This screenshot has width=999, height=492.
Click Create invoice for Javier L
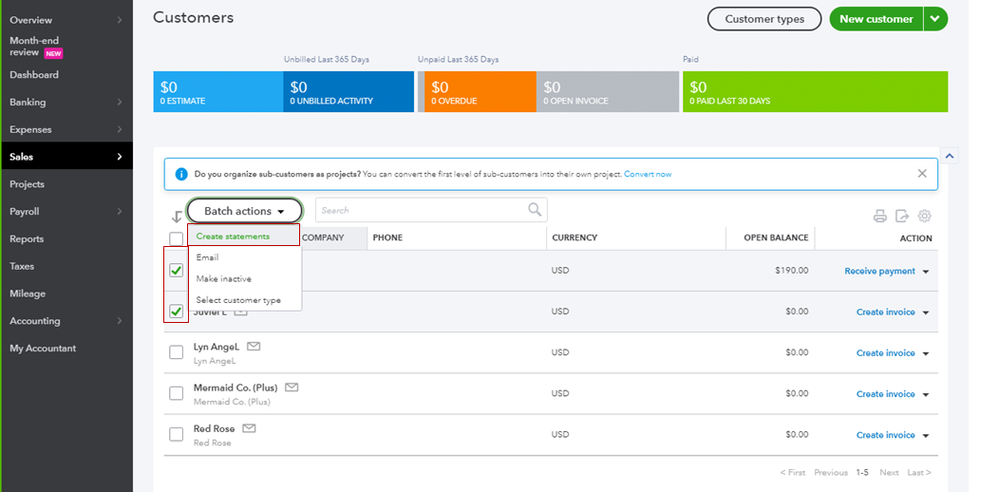coord(886,312)
